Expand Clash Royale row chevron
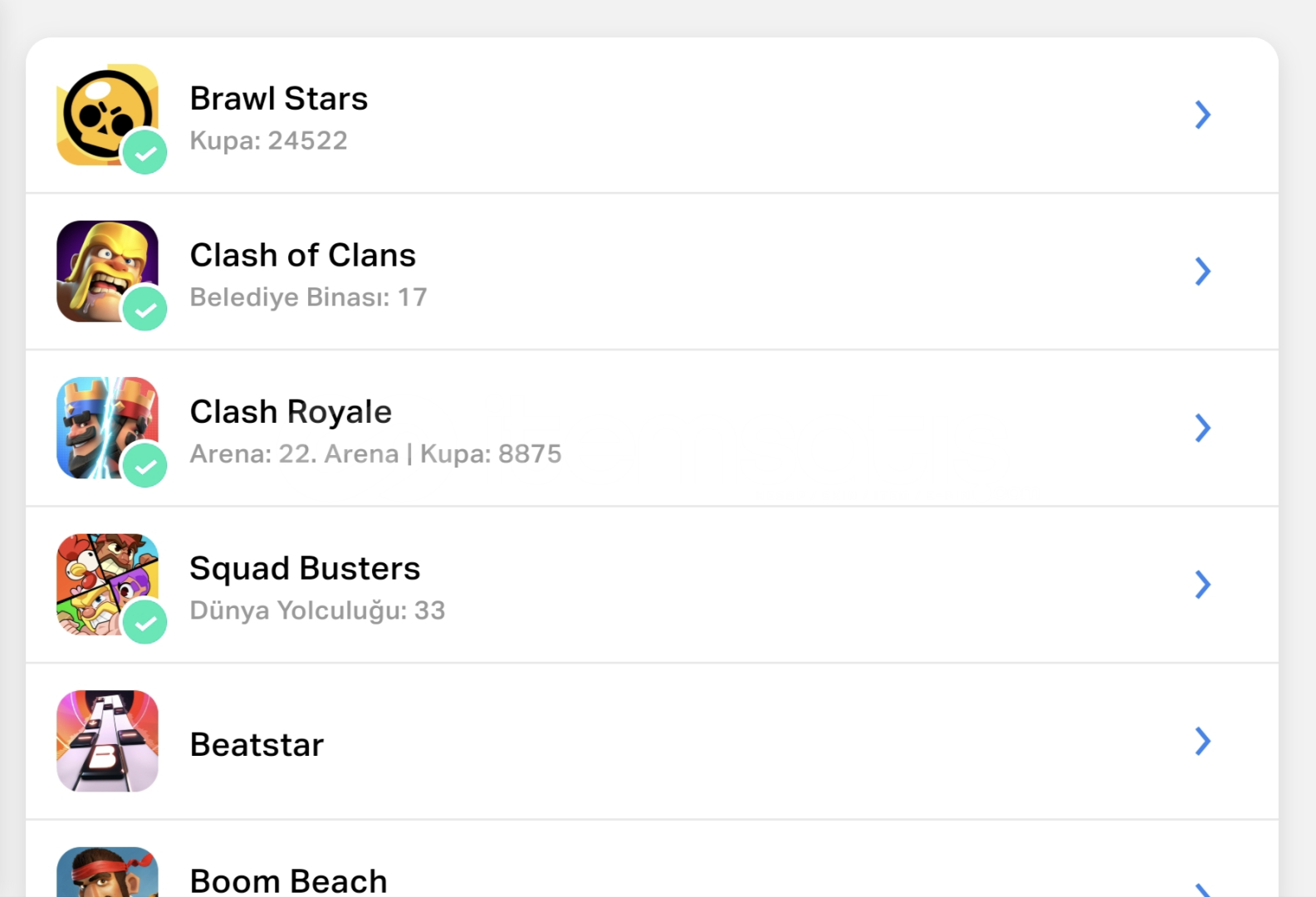 click(1202, 428)
